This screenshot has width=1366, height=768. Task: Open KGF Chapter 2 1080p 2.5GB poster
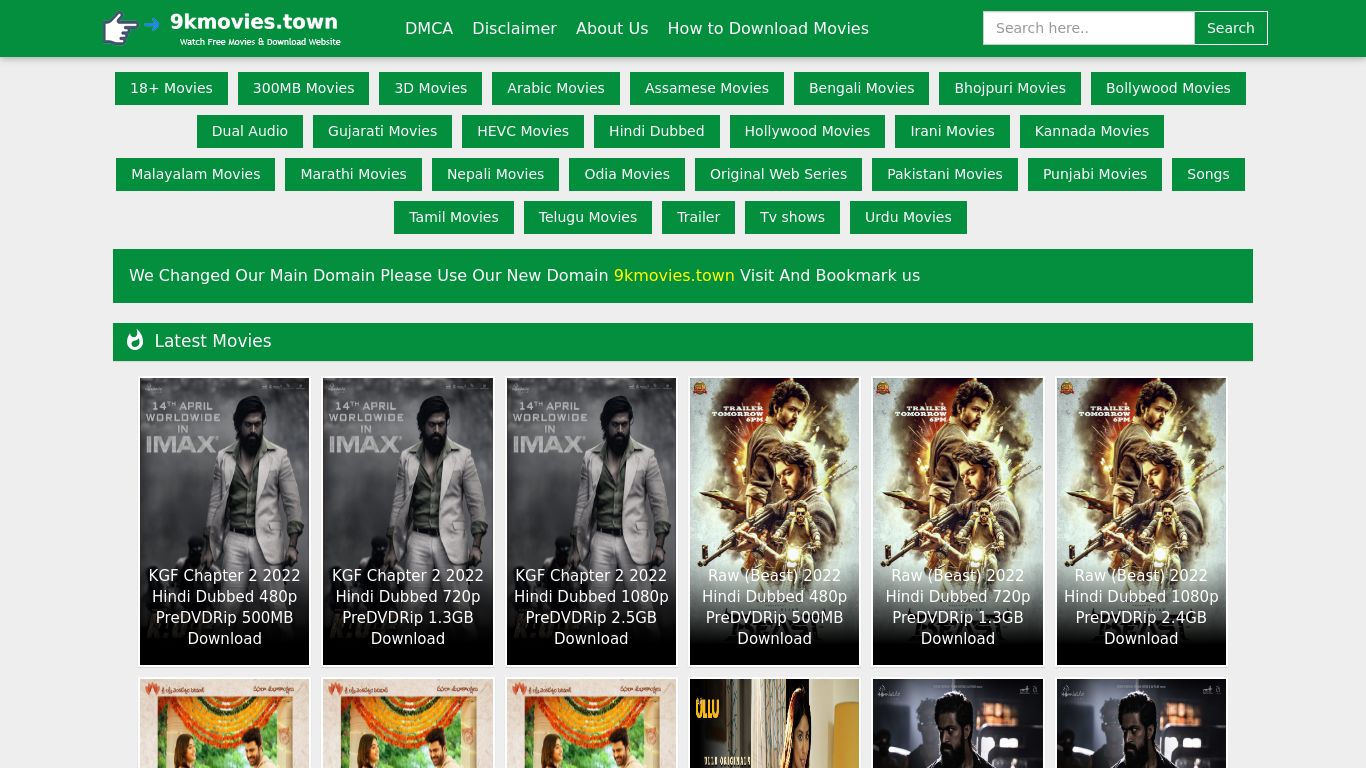[x=591, y=520]
